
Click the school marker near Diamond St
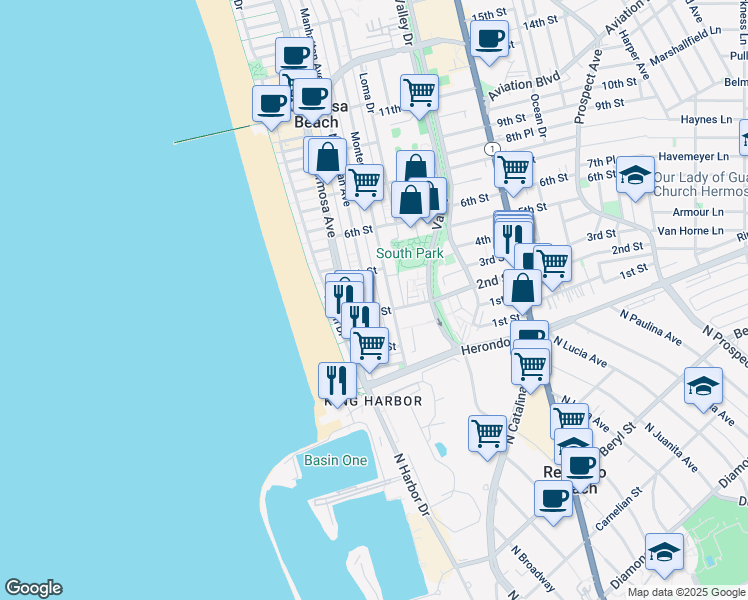665,554
